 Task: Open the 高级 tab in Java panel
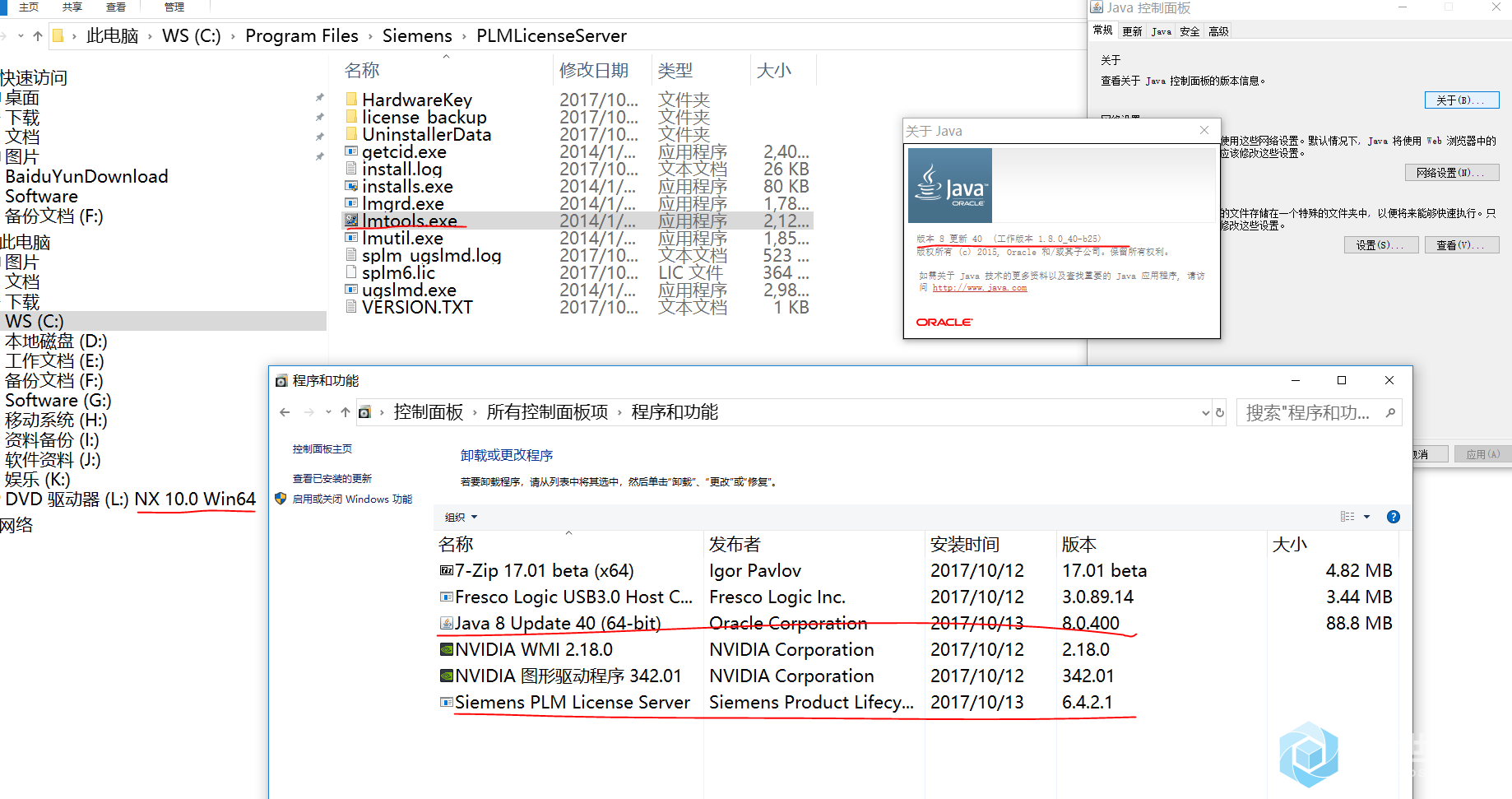point(1218,31)
